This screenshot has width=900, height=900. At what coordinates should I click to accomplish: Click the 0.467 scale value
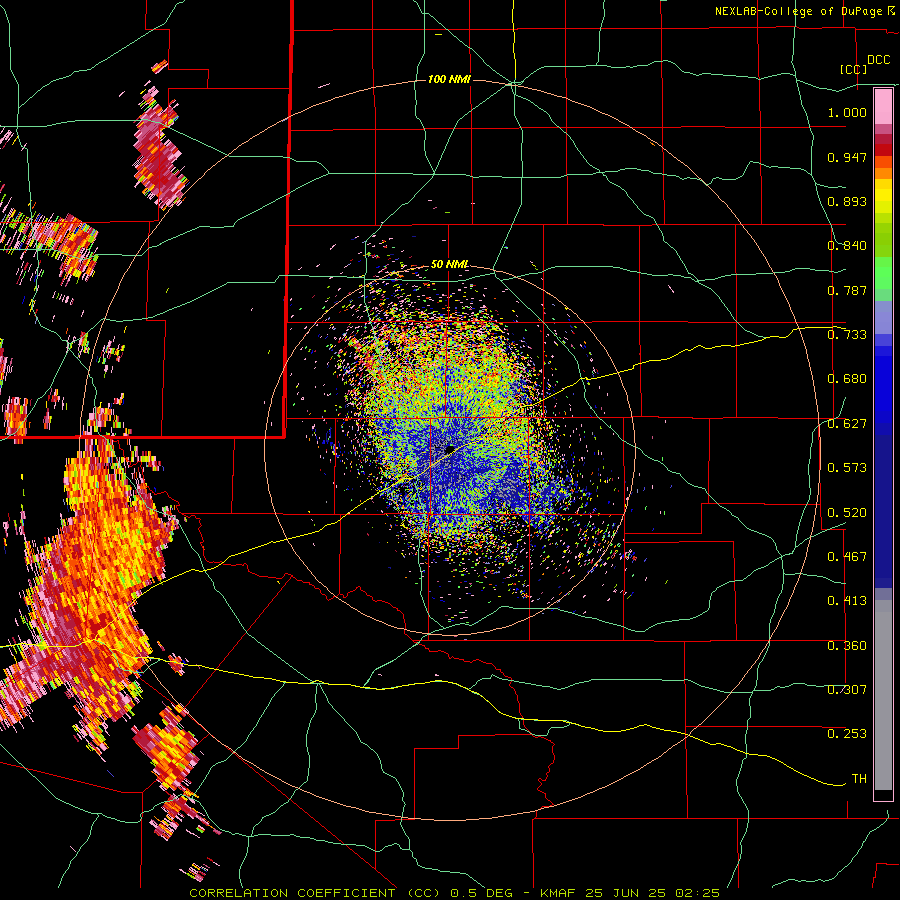coord(847,557)
